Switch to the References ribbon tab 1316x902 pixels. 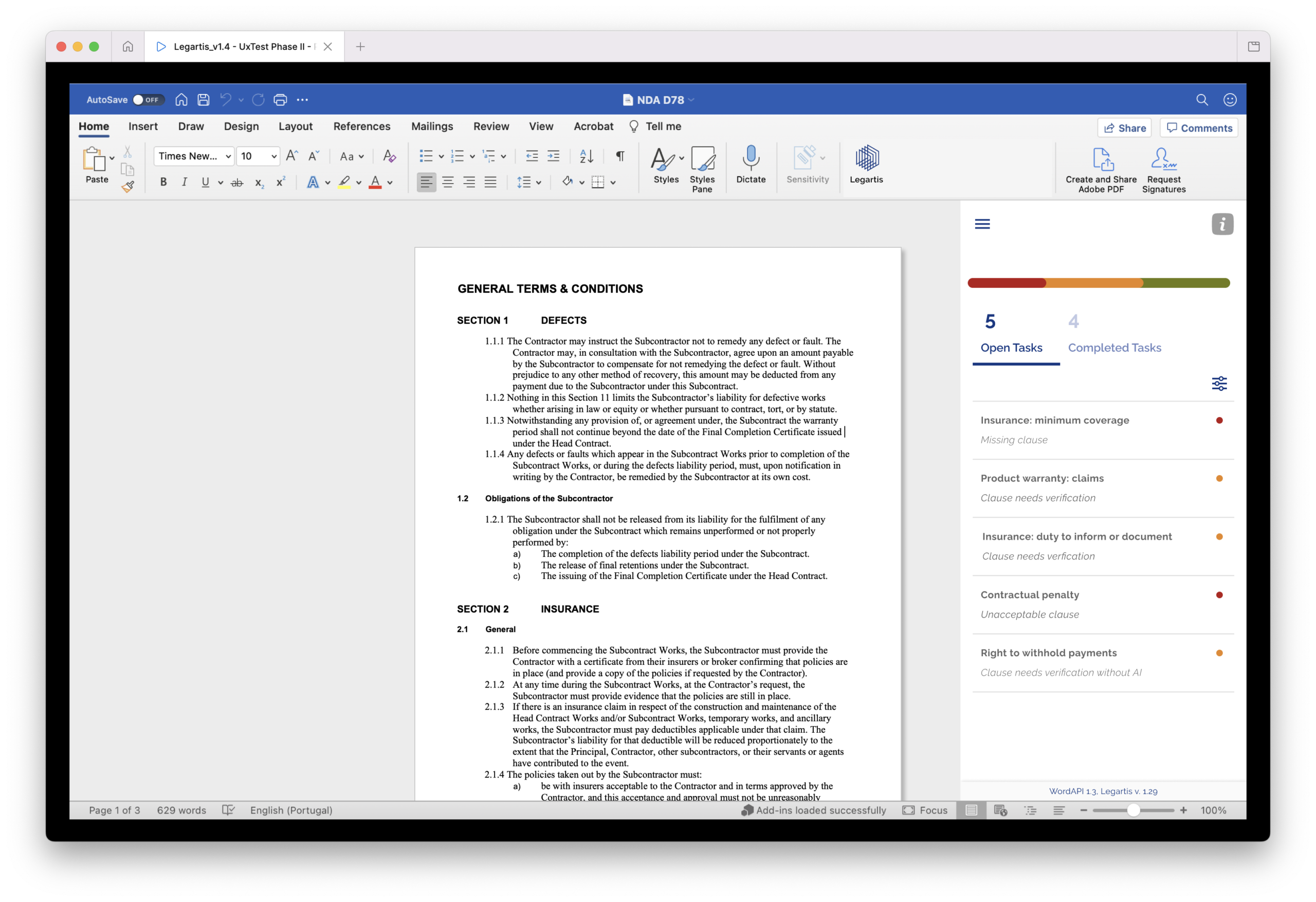pyautogui.click(x=362, y=127)
